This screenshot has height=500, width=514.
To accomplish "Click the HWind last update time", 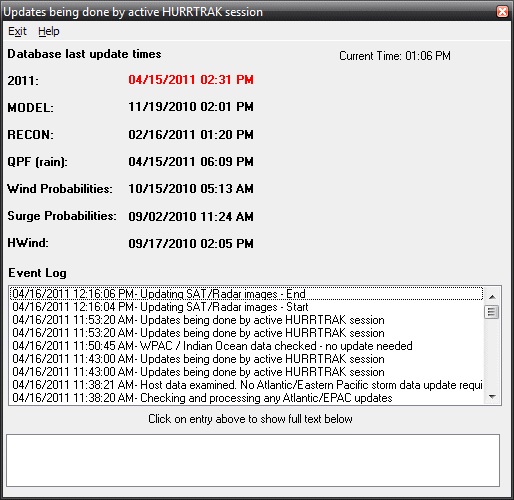I will click(x=191, y=243).
